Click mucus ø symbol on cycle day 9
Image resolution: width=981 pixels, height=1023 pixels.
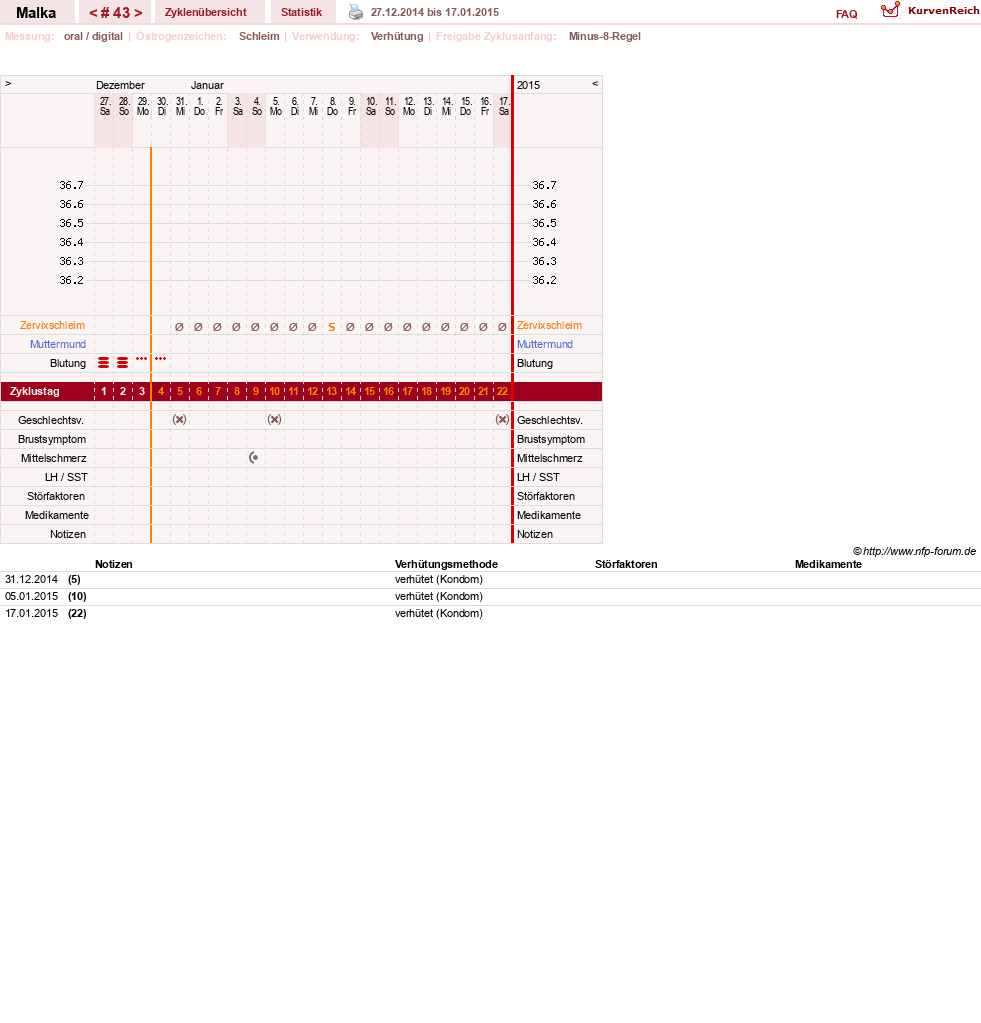(256, 327)
